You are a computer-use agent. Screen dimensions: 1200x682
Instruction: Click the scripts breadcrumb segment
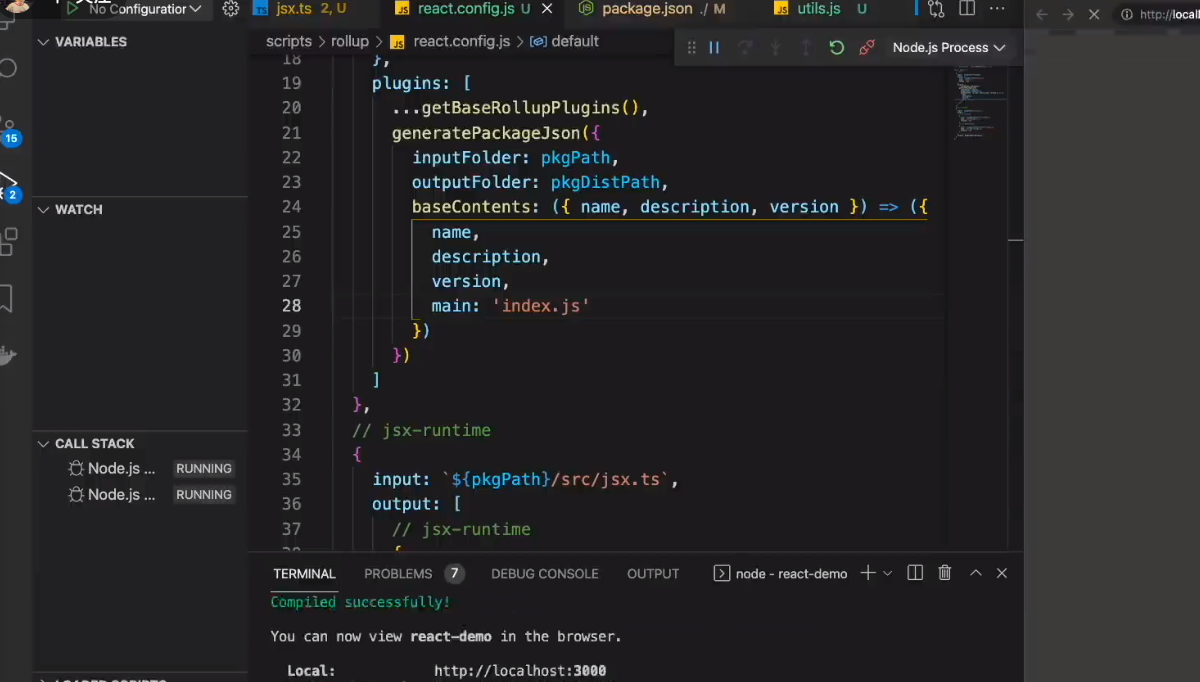(289, 41)
